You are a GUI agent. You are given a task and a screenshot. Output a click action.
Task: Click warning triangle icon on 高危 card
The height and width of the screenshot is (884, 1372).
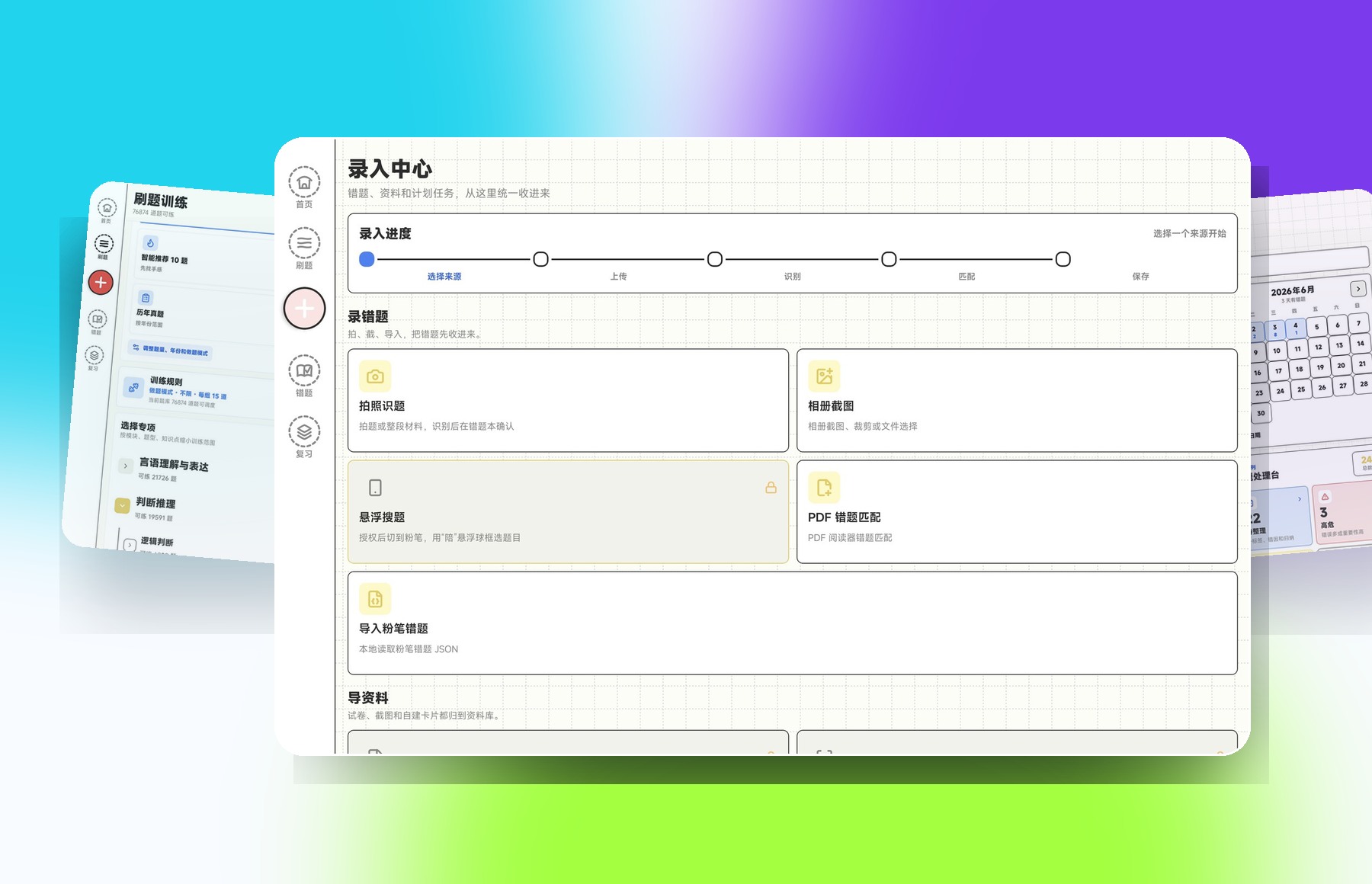click(1325, 497)
